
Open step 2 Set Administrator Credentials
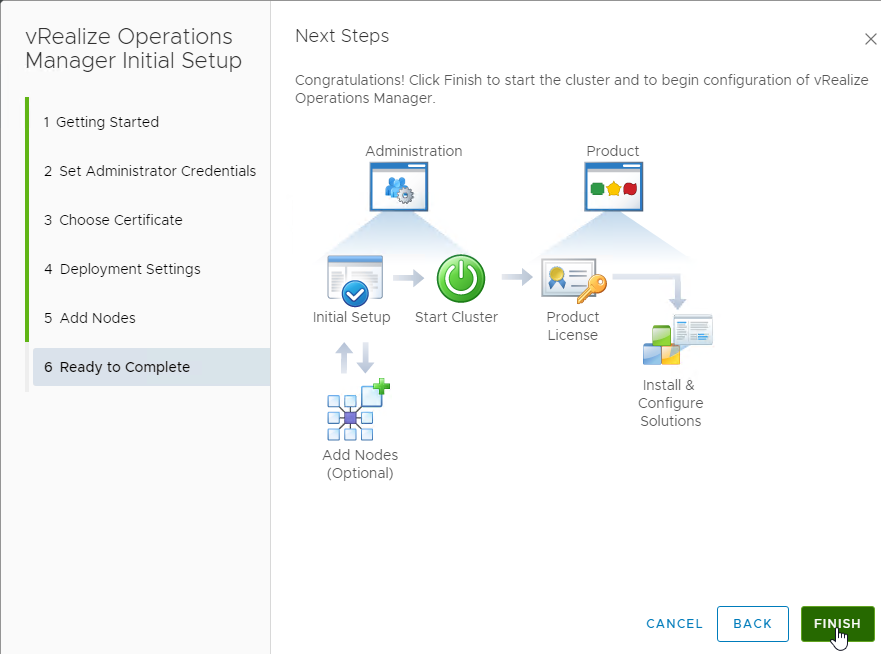point(150,171)
